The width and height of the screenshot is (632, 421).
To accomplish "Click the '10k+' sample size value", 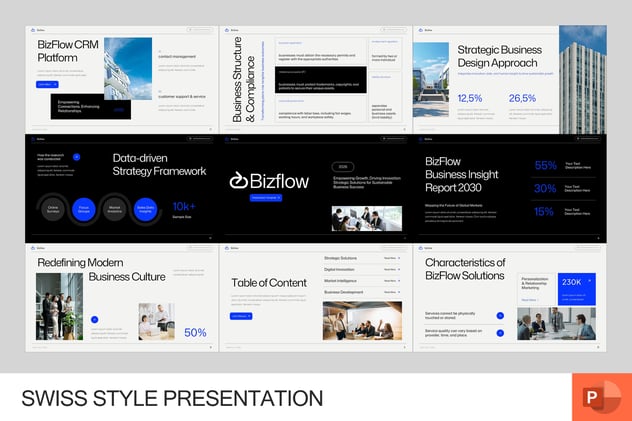I will [x=184, y=206].
